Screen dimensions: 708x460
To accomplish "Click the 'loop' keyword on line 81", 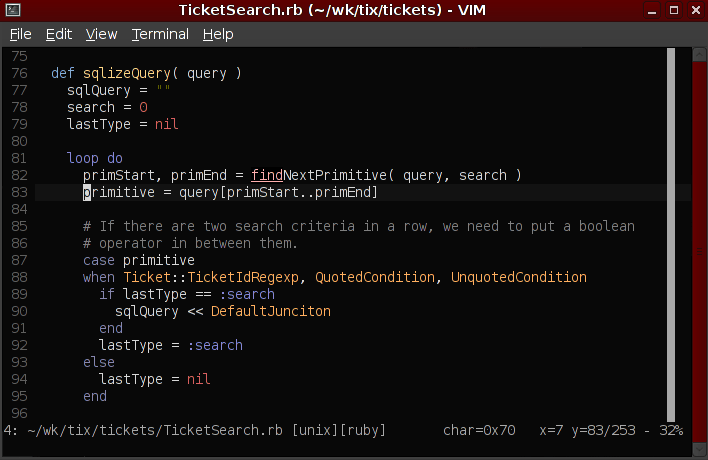I will tap(83, 158).
